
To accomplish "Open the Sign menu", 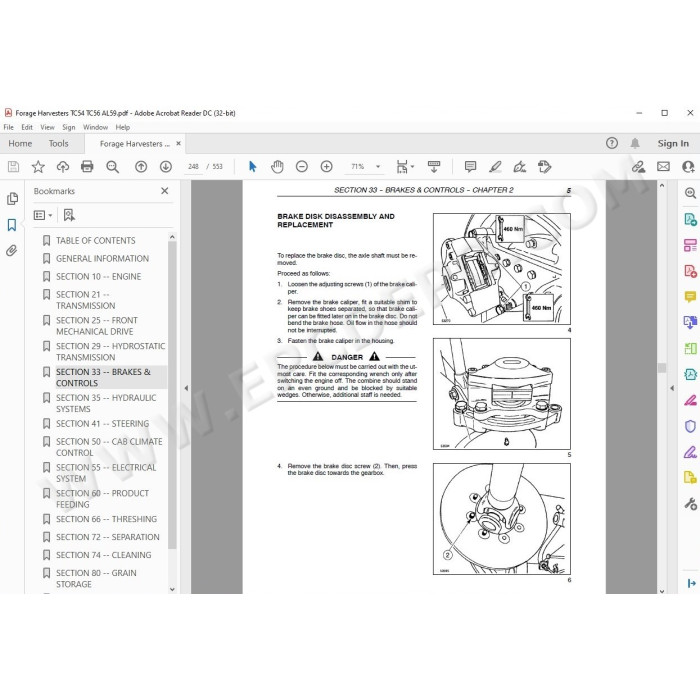I will pos(69,127).
